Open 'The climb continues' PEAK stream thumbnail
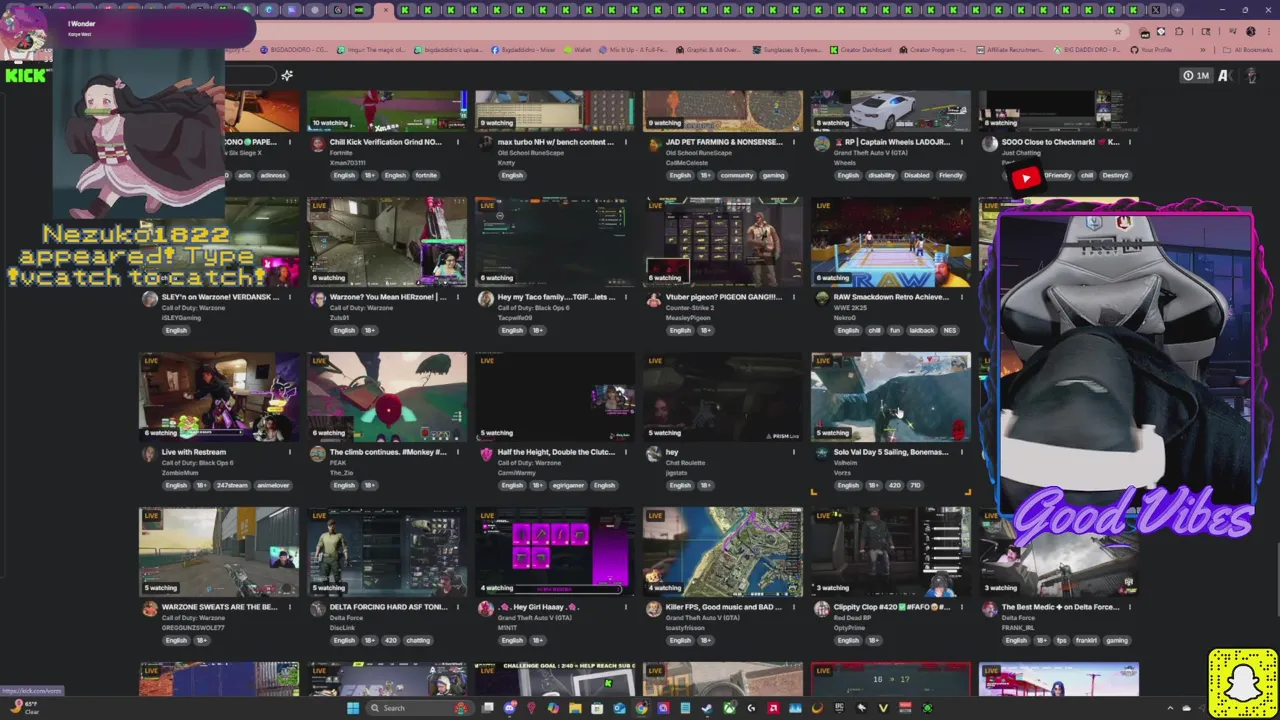Viewport: 1280px width, 720px height. 387,396
